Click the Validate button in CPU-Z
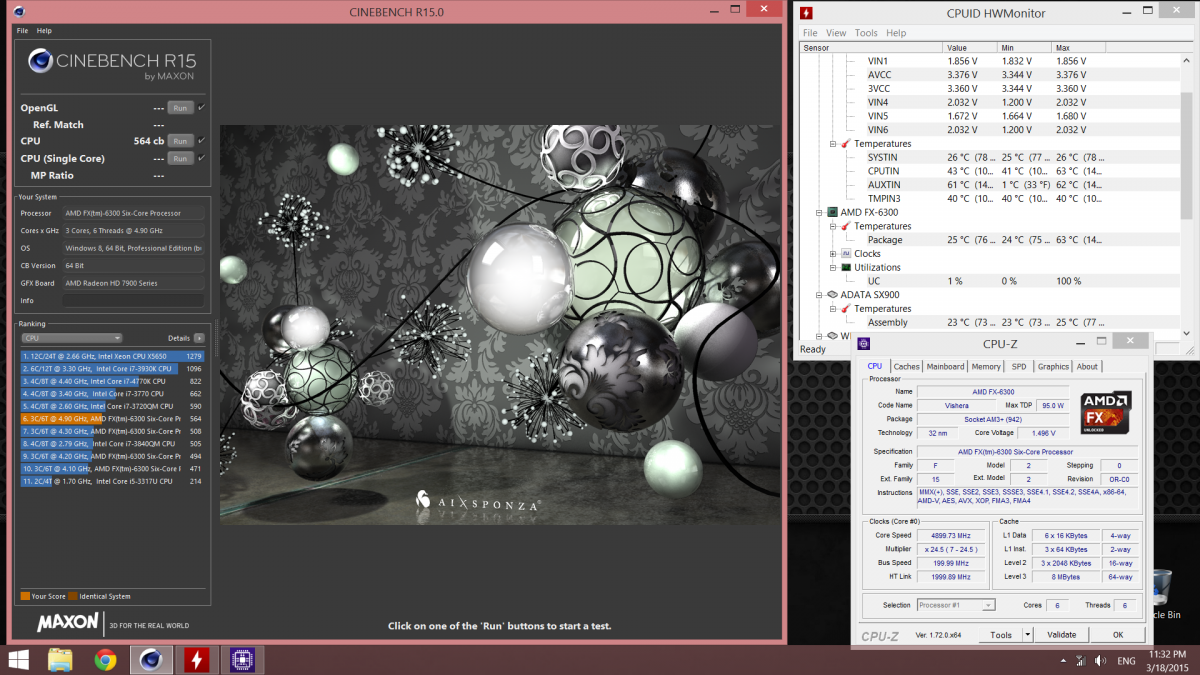This screenshot has height=675, width=1200. 1061,635
